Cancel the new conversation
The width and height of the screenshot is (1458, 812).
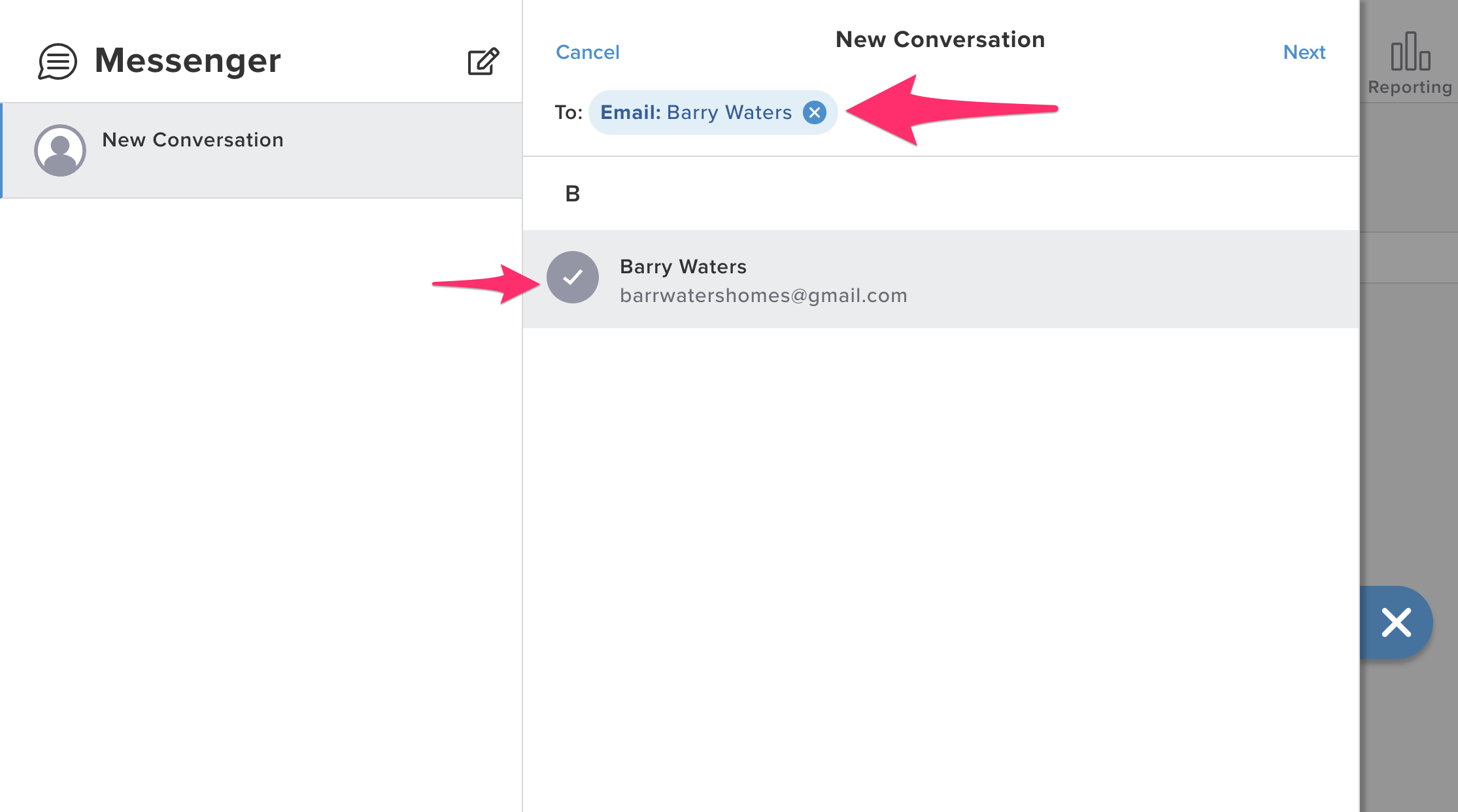587,52
